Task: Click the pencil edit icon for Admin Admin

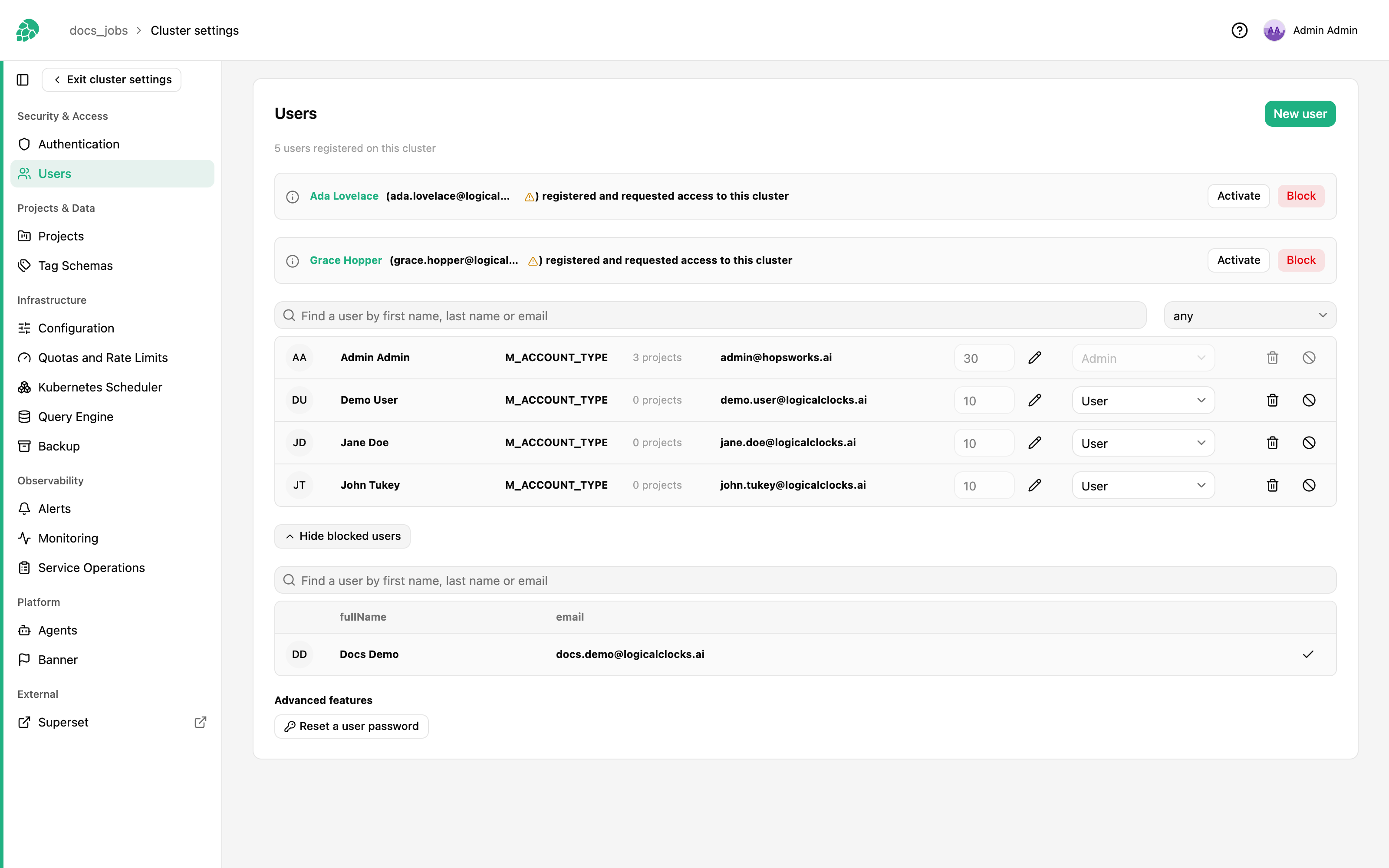Action: pyautogui.click(x=1034, y=358)
